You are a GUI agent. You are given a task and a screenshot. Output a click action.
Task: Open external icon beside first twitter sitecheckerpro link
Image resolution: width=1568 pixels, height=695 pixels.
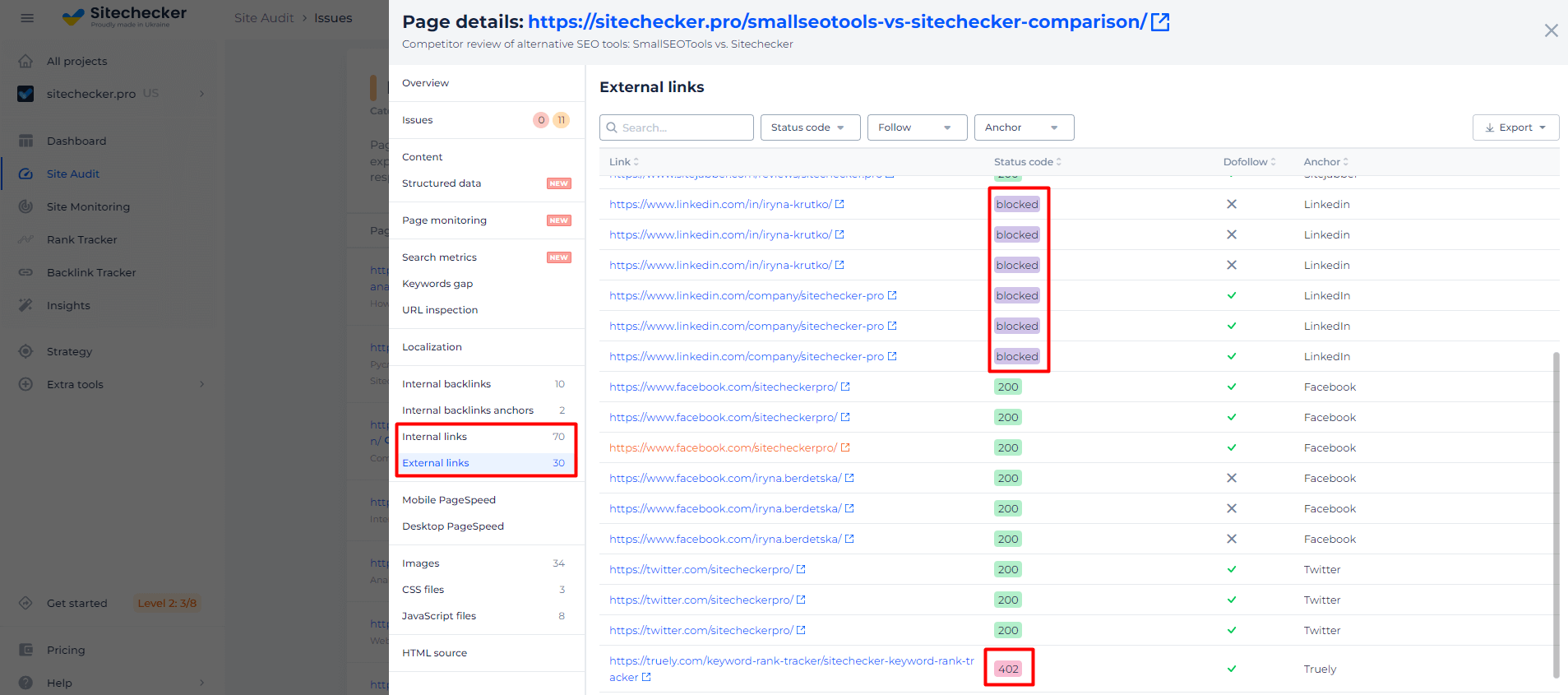pos(801,569)
